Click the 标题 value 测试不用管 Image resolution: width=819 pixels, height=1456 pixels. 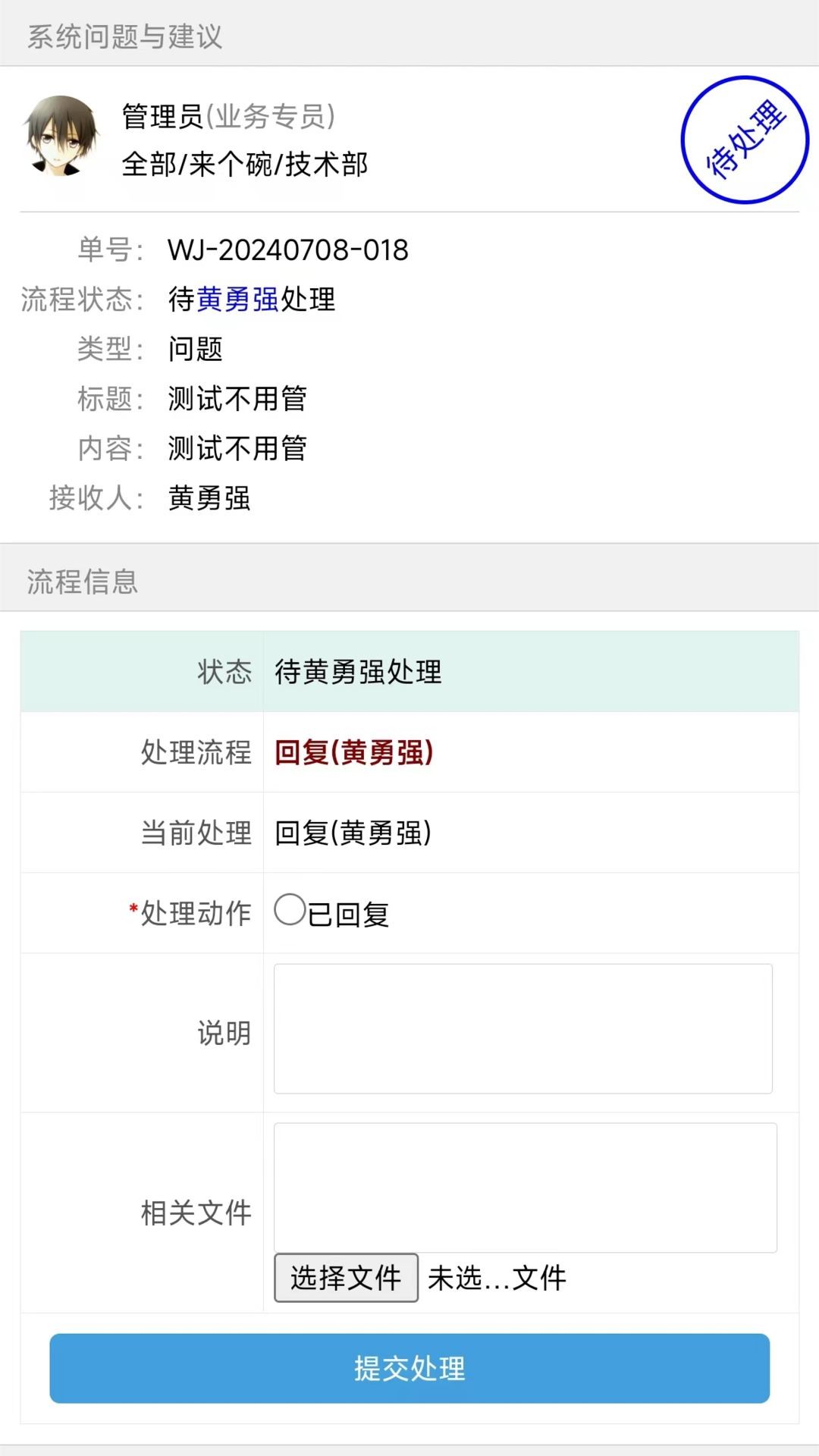coord(237,399)
